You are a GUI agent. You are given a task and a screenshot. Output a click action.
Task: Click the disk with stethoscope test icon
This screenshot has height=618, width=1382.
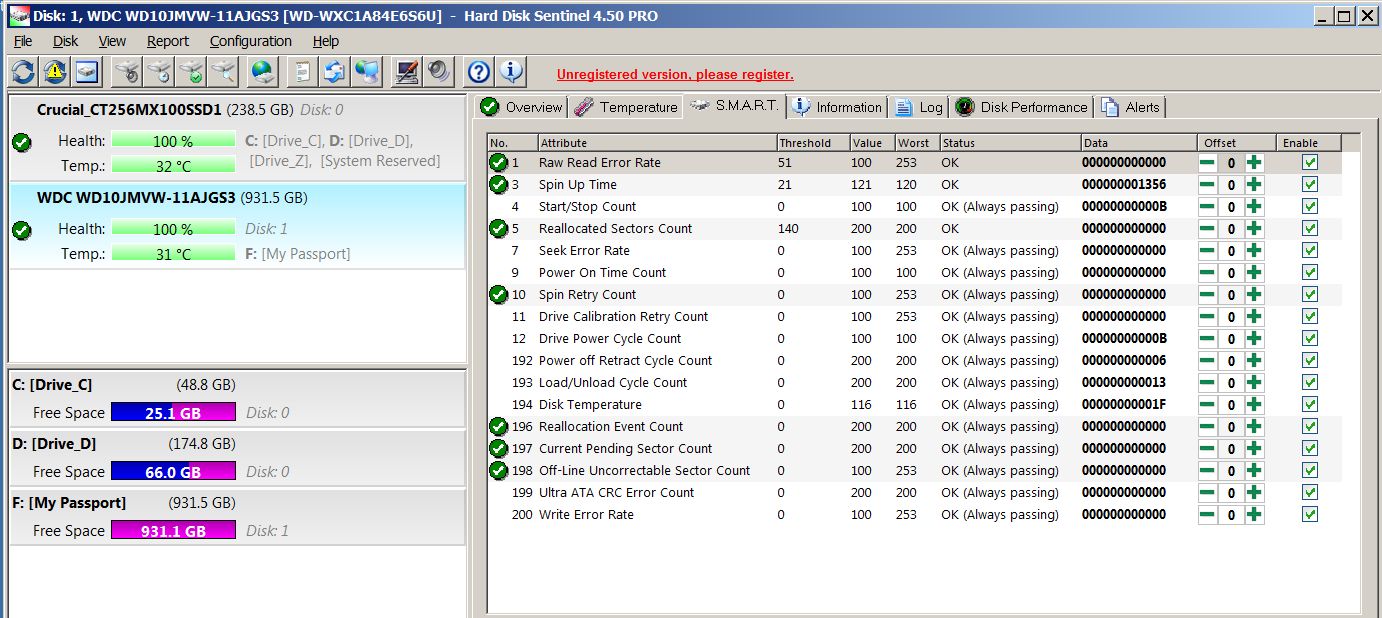coord(127,72)
